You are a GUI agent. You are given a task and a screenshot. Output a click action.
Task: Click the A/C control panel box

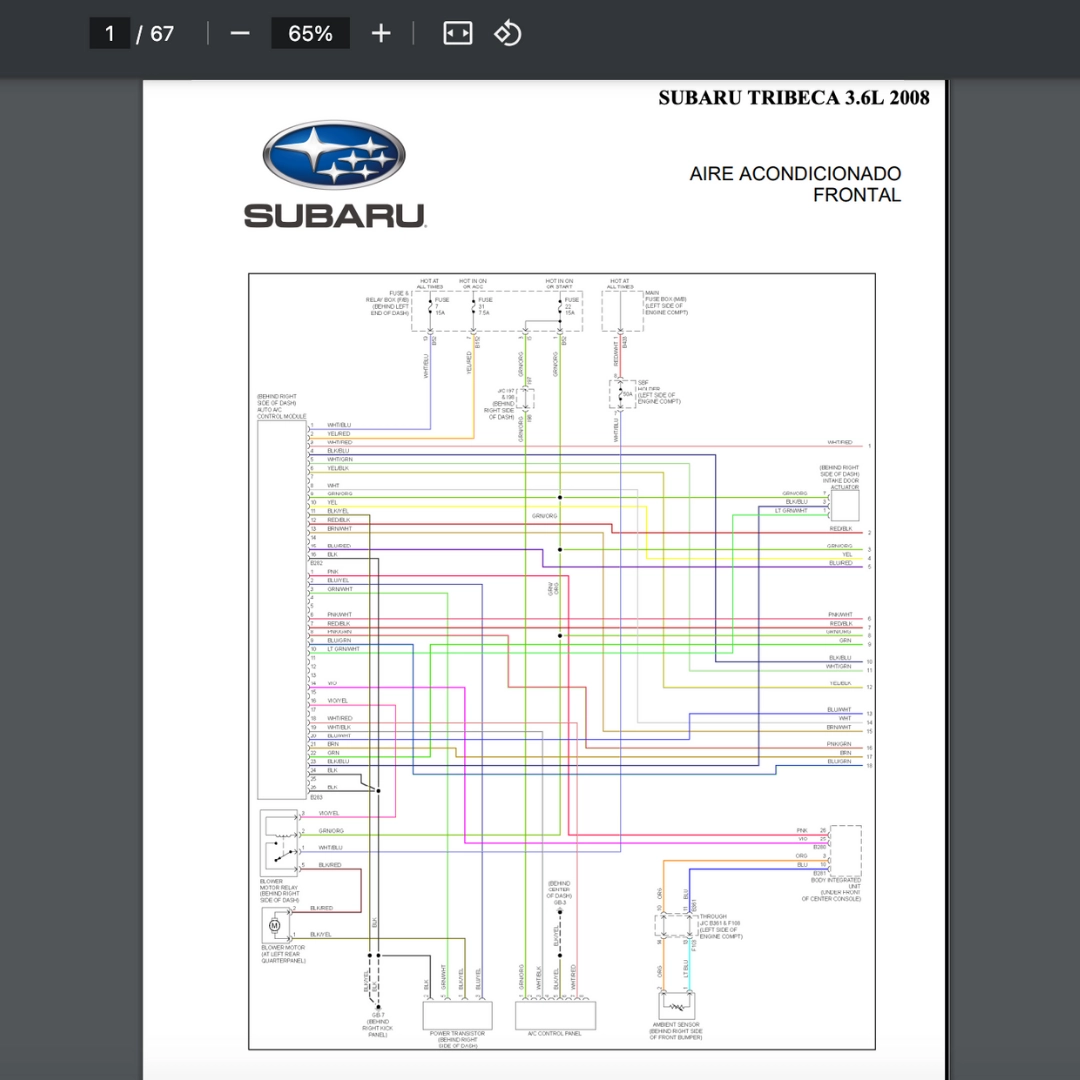click(x=555, y=1015)
